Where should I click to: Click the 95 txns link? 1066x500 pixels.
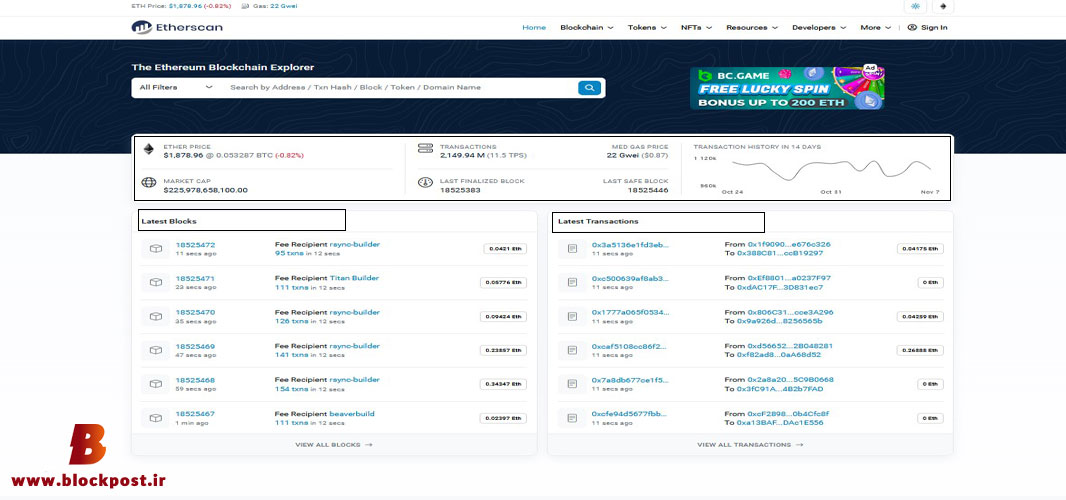click(288, 254)
